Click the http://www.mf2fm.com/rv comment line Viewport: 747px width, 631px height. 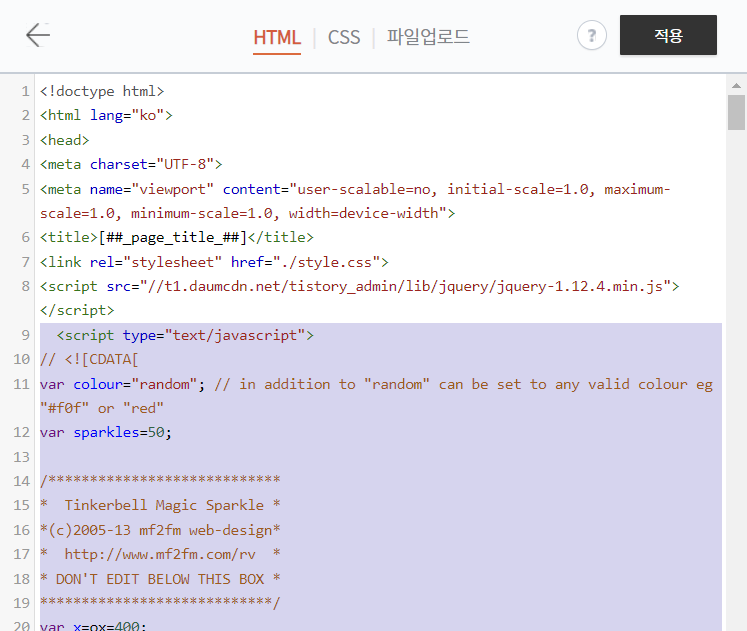(x=160, y=554)
